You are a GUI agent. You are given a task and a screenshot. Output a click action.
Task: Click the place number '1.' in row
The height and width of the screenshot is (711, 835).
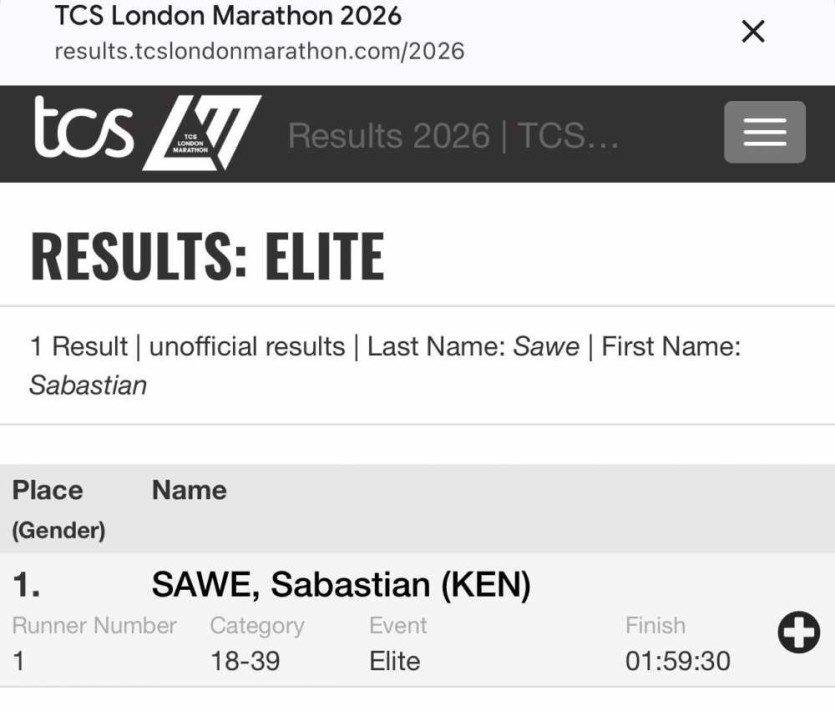[x=26, y=585]
